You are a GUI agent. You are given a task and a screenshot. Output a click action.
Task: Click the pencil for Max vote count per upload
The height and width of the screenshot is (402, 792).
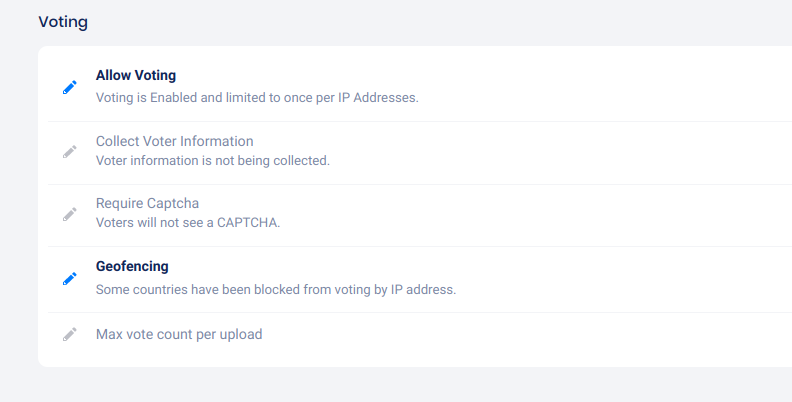[x=69, y=335]
